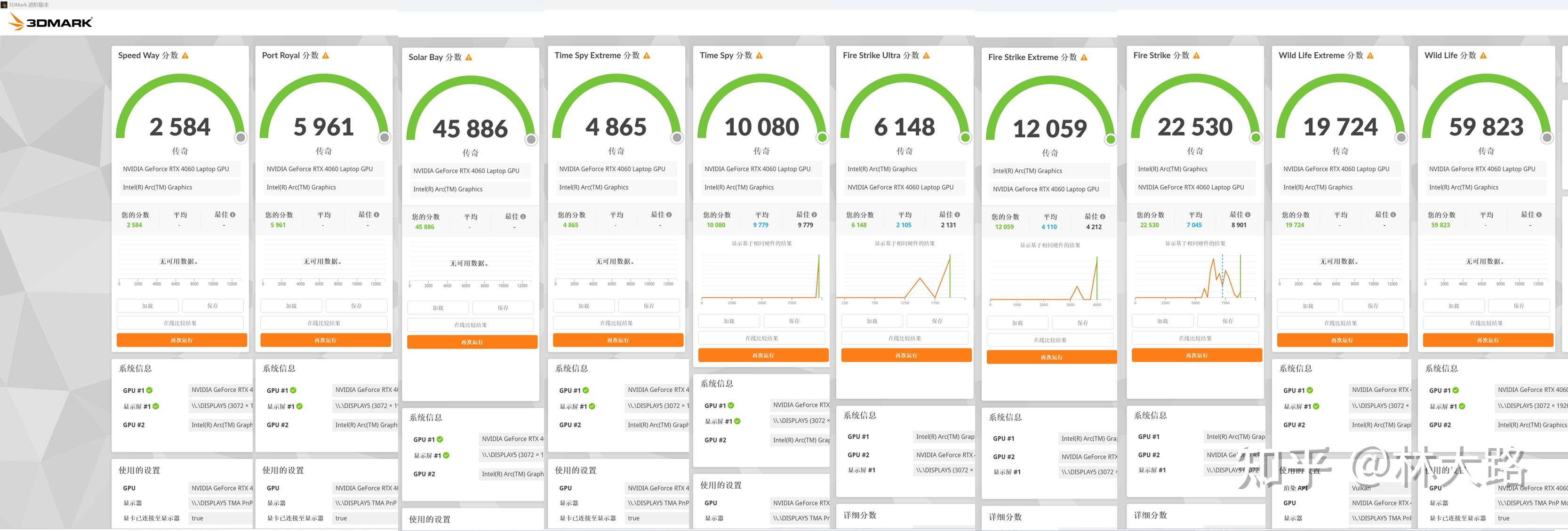Image resolution: width=1568 pixels, height=531 pixels.
Task: Click the 最佳 info icon in Fire Strike card
Action: (1248, 215)
